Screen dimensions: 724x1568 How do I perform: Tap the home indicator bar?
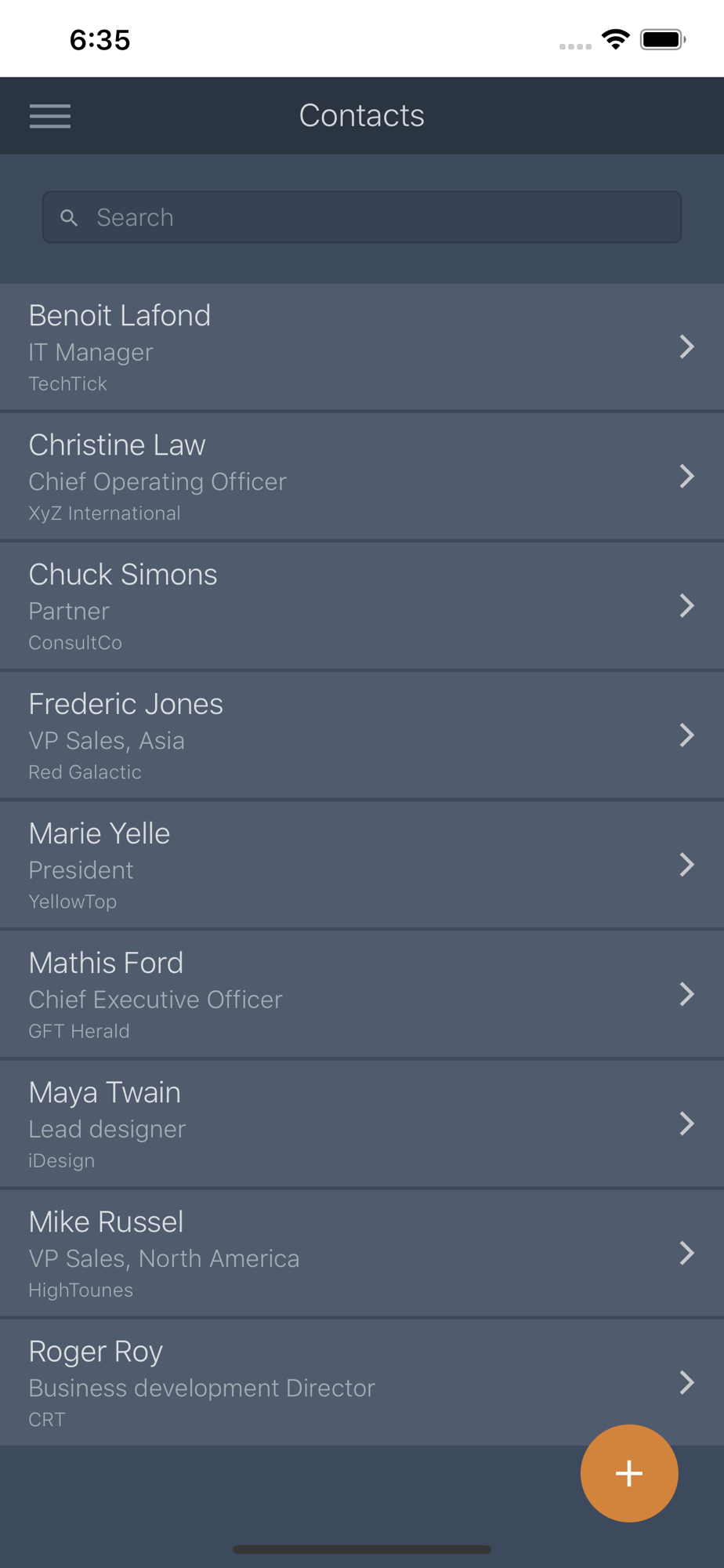coord(362,1549)
